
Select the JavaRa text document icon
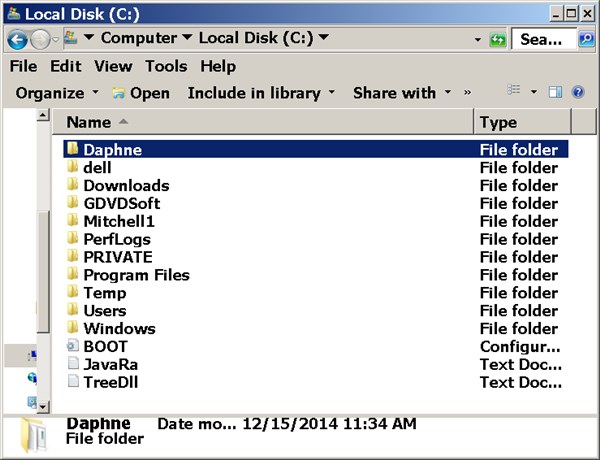coord(72,365)
